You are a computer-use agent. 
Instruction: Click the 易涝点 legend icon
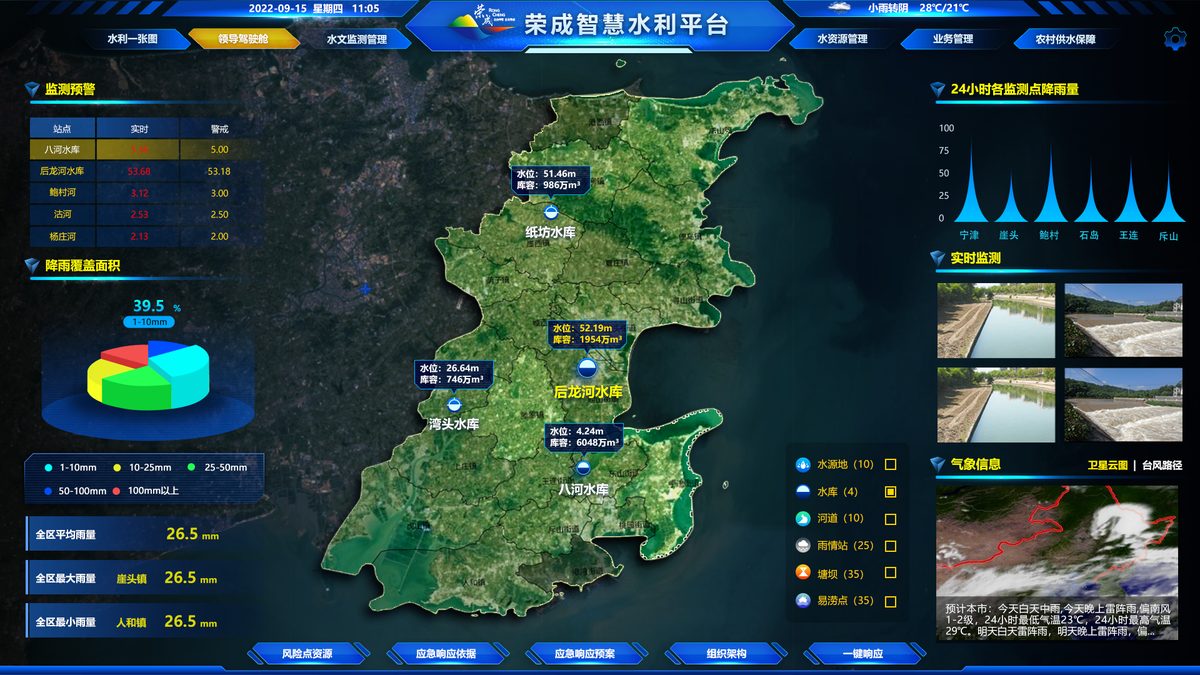(802, 601)
